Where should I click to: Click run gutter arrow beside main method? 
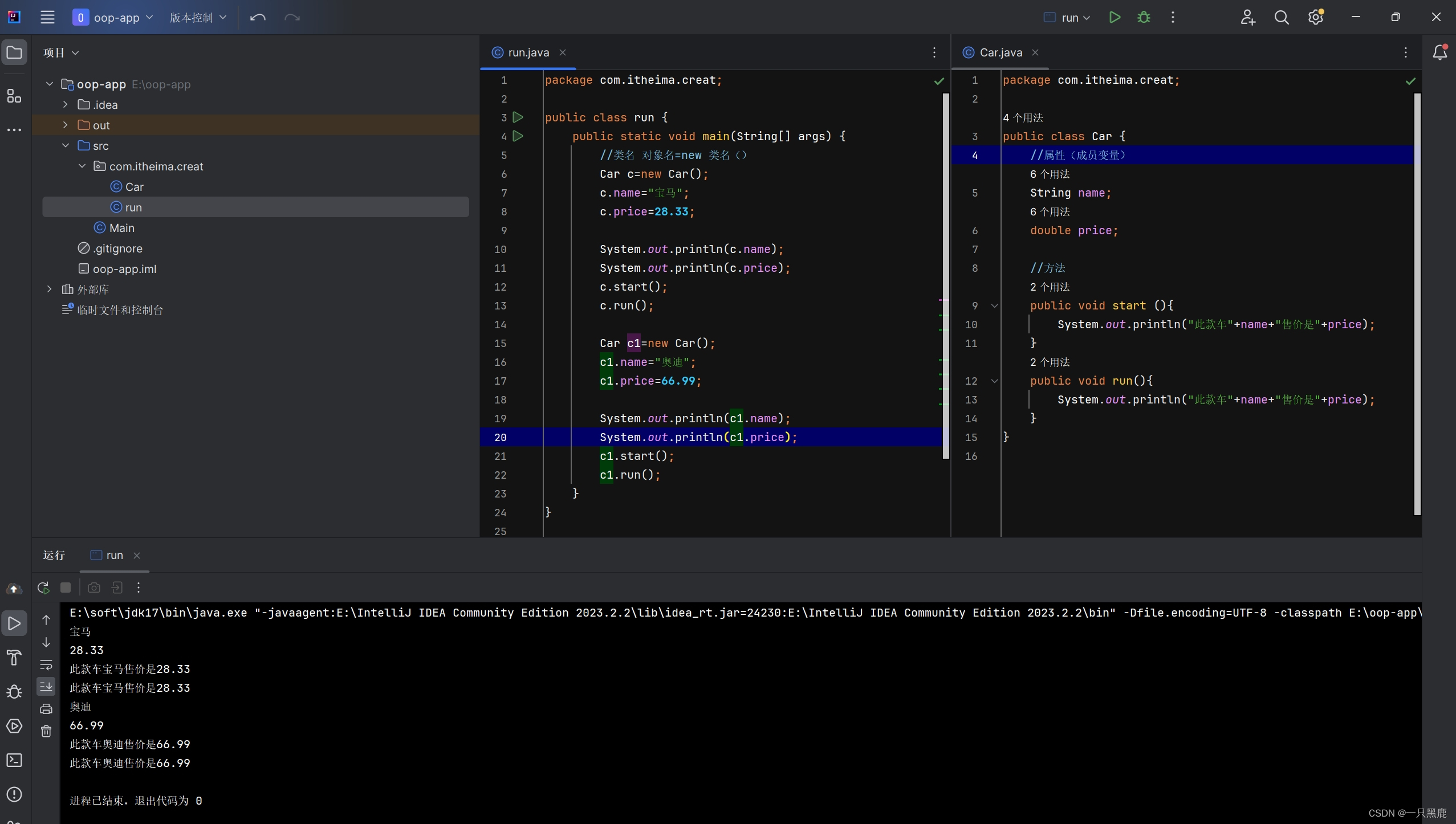pyautogui.click(x=518, y=136)
